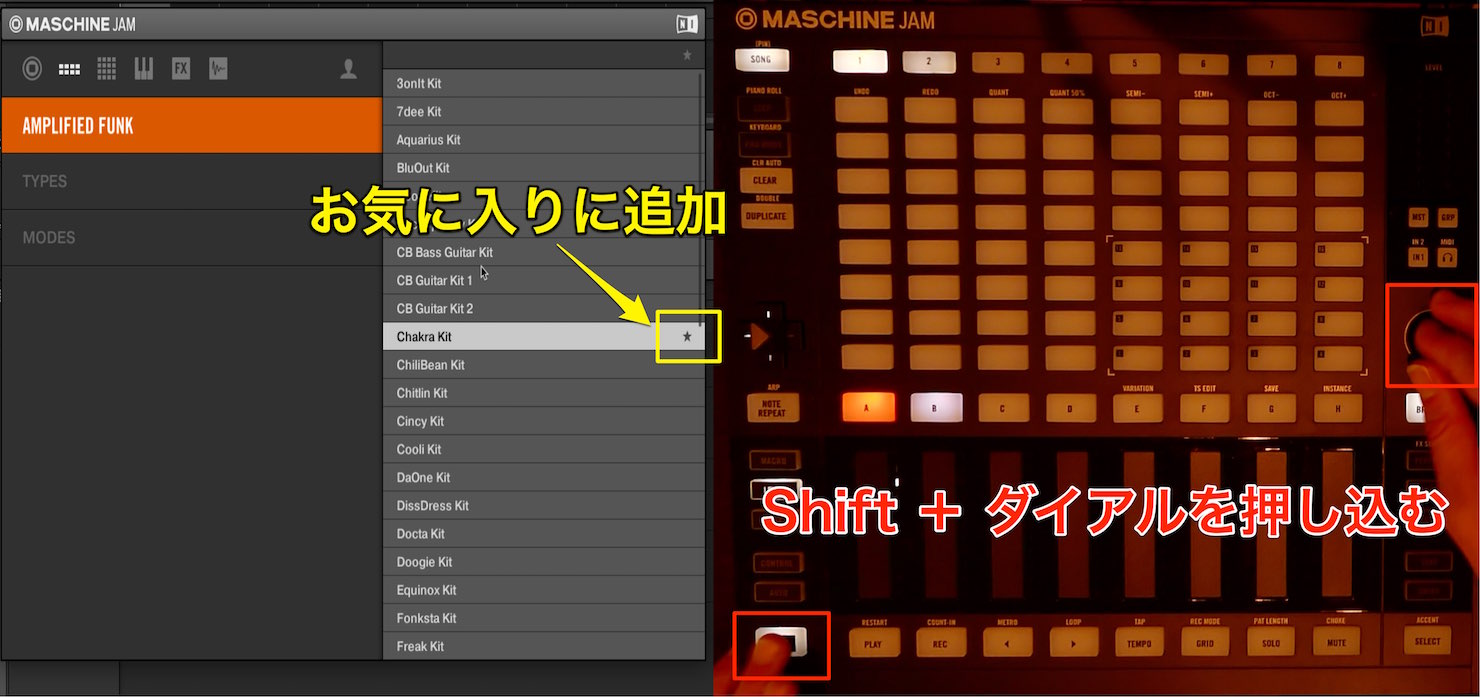The height and width of the screenshot is (697, 1480).
Task: Hit the CLEAR button
Action: point(765,180)
